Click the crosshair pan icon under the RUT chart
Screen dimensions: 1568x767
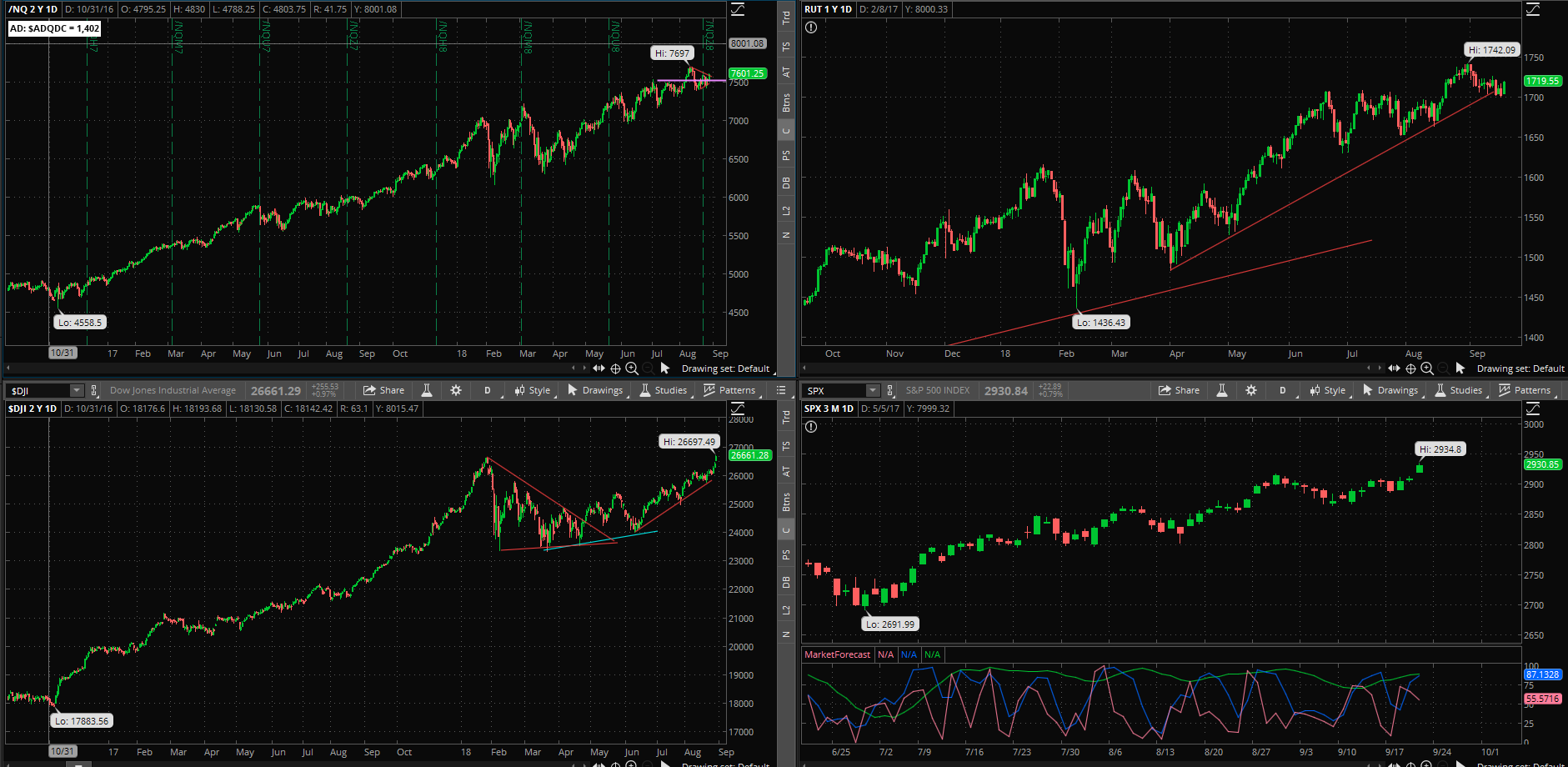point(1410,368)
